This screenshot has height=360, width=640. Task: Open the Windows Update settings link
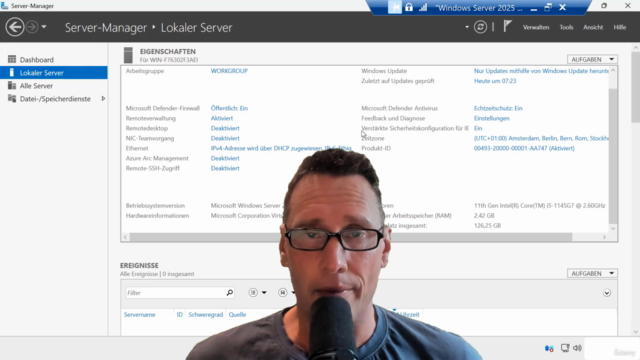pyautogui.click(x=541, y=71)
